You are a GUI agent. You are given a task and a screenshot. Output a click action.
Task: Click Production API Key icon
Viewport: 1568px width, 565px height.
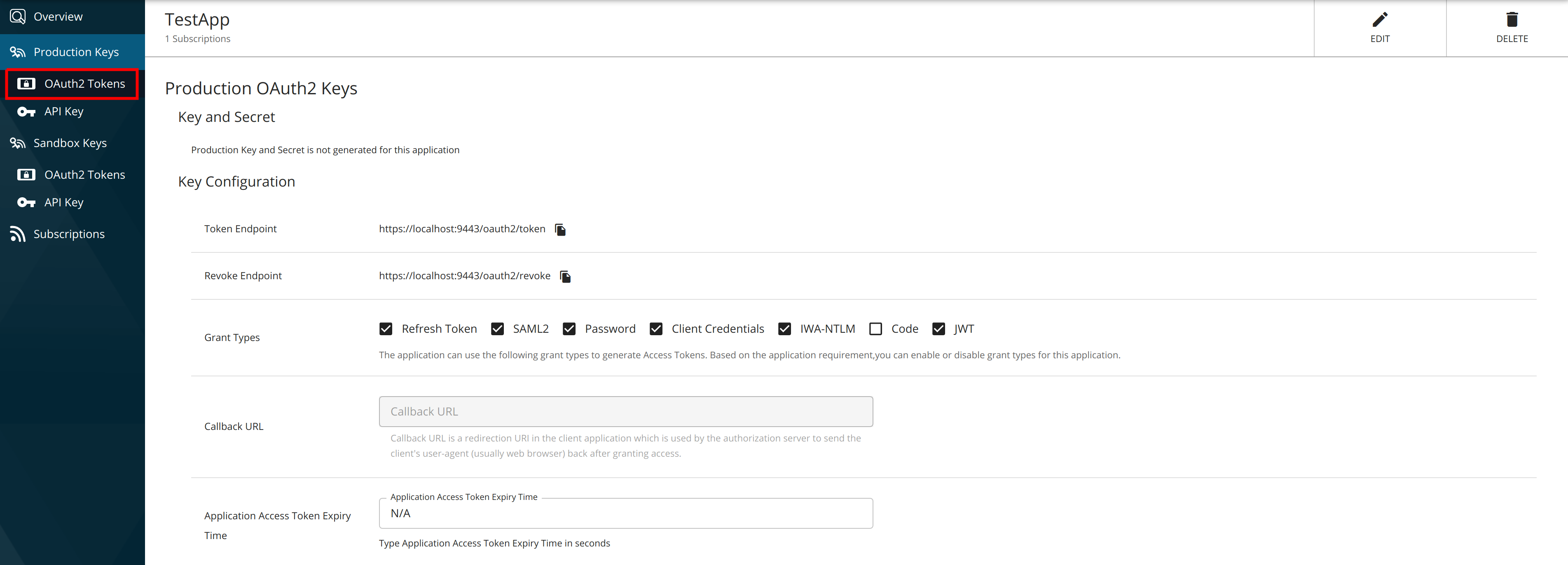(26, 112)
